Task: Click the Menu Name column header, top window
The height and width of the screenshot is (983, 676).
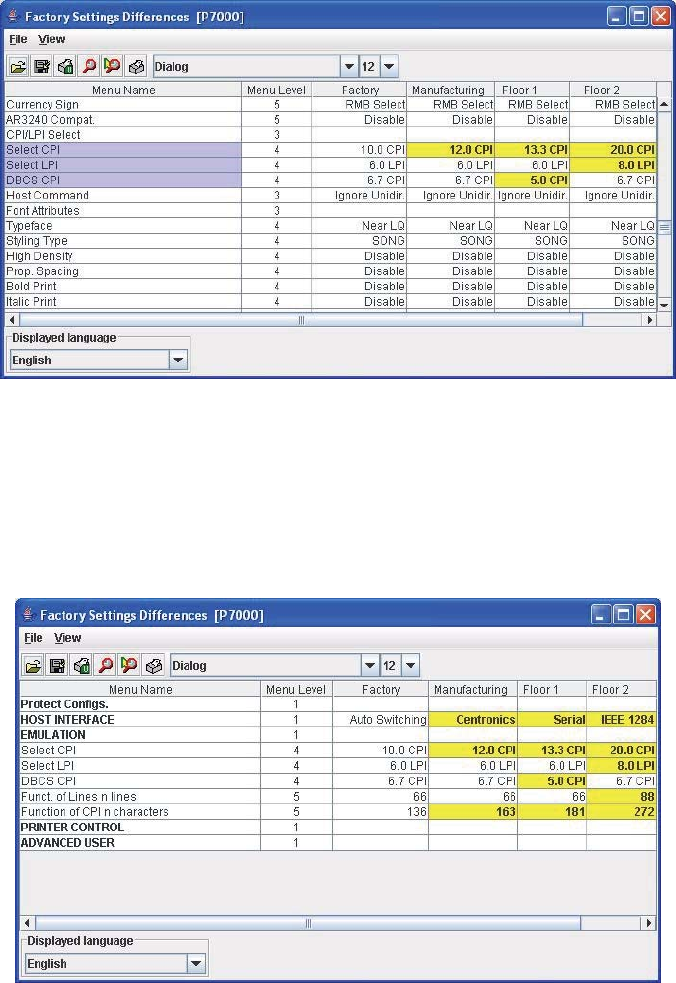Action: click(123, 90)
